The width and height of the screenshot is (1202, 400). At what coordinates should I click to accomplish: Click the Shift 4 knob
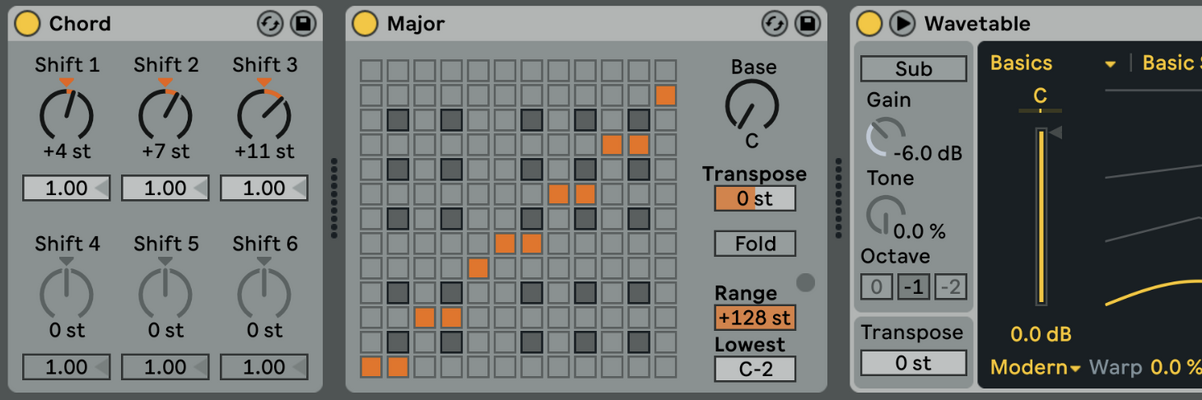(66, 291)
